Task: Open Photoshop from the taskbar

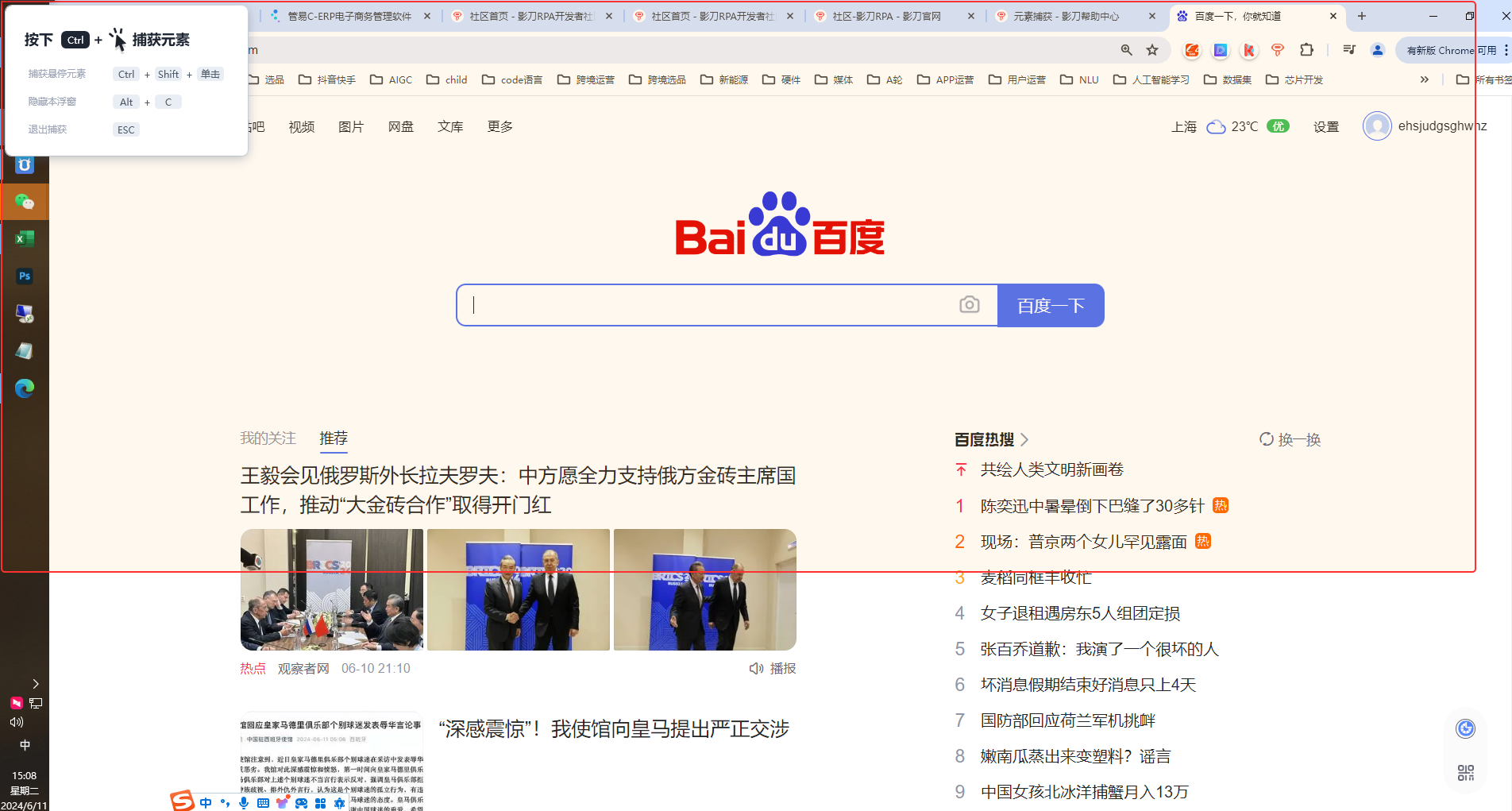Action: 25,276
